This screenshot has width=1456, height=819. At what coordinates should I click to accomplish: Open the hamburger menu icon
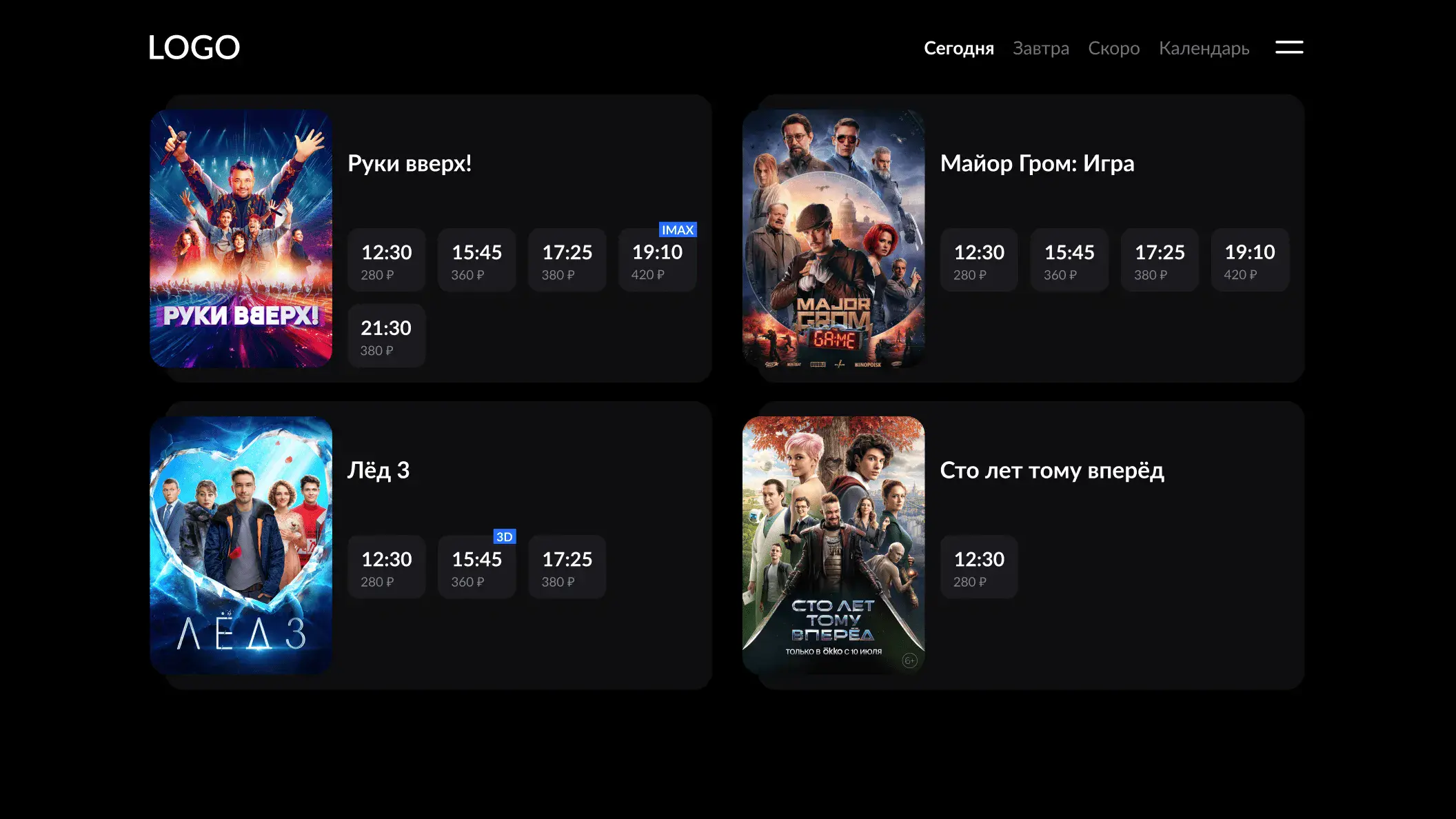pyautogui.click(x=1288, y=47)
